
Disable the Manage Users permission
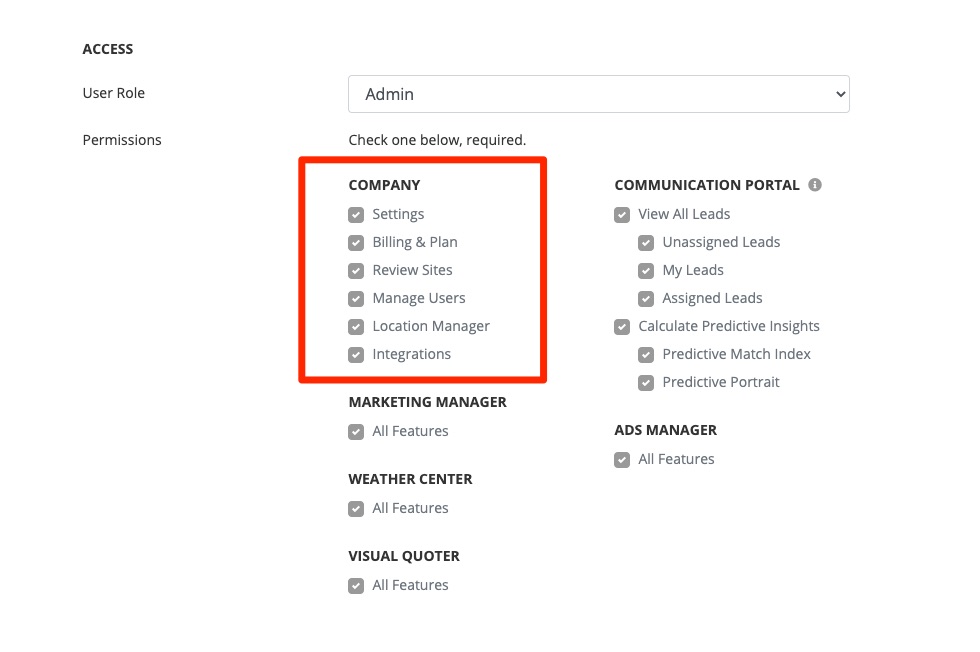[356, 299]
